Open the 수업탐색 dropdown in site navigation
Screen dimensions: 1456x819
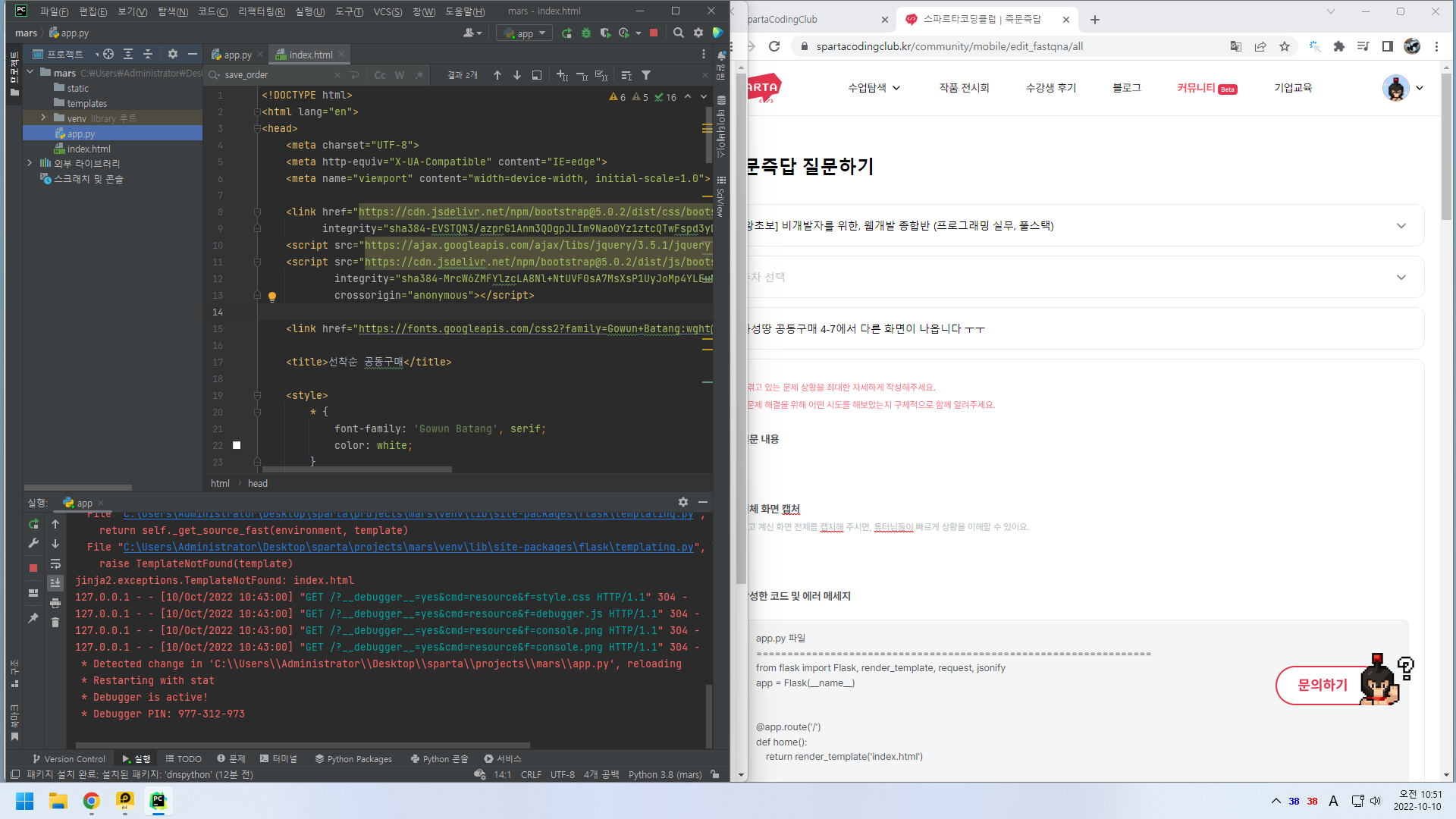(x=874, y=88)
